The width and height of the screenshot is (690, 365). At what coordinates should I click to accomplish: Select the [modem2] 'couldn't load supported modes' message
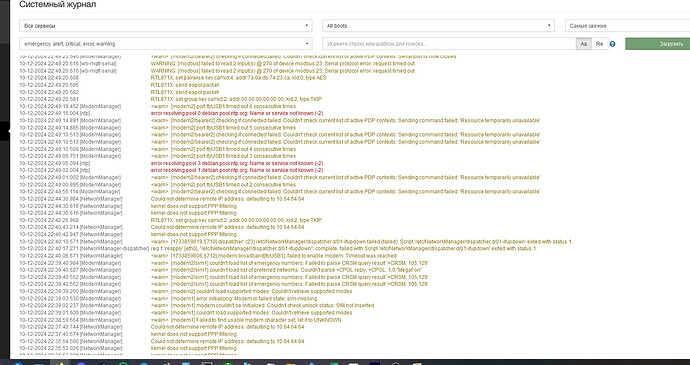[x=251, y=291]
